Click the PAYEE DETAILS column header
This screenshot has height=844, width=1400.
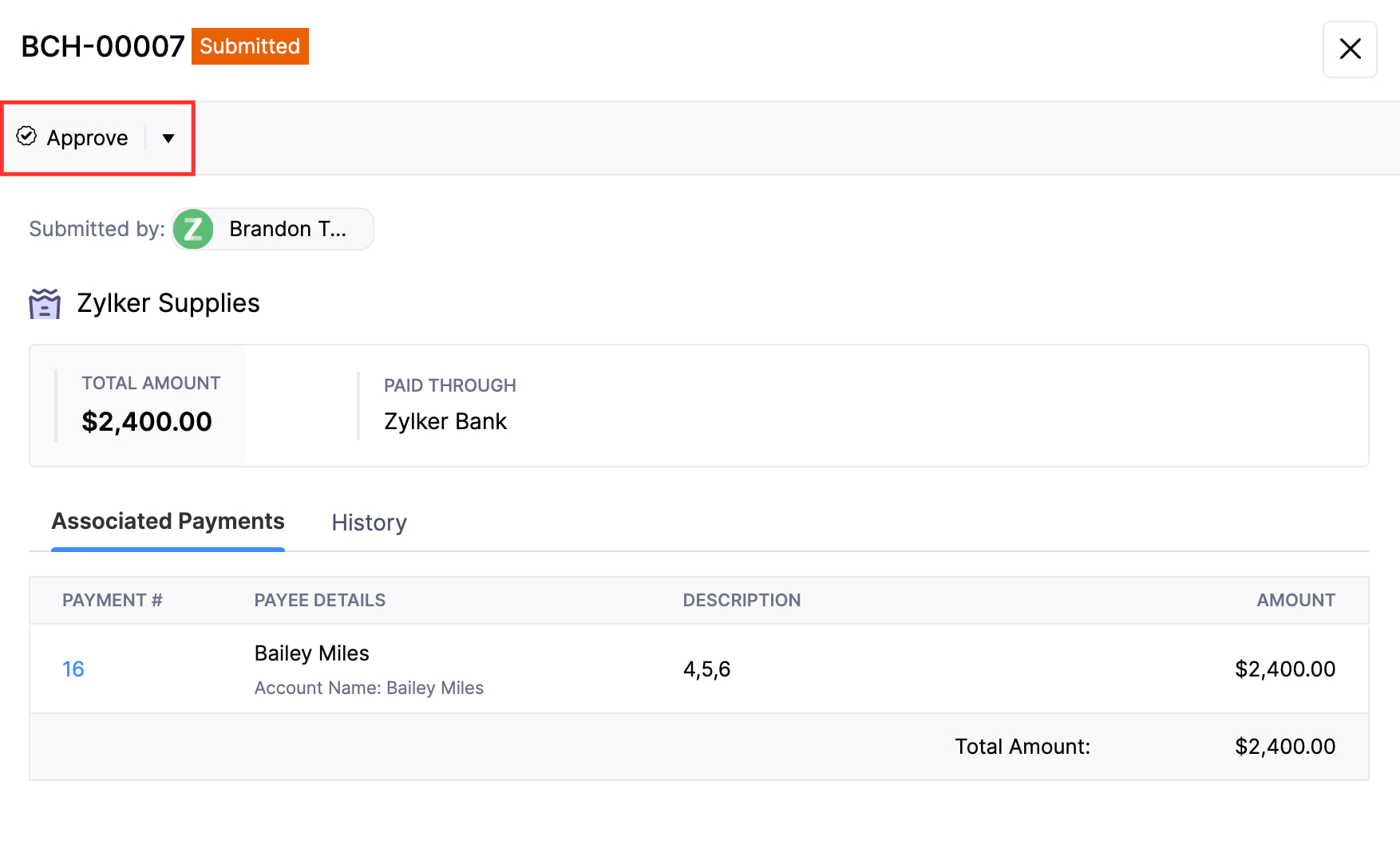pyautogui.click(x=319, y=601)
